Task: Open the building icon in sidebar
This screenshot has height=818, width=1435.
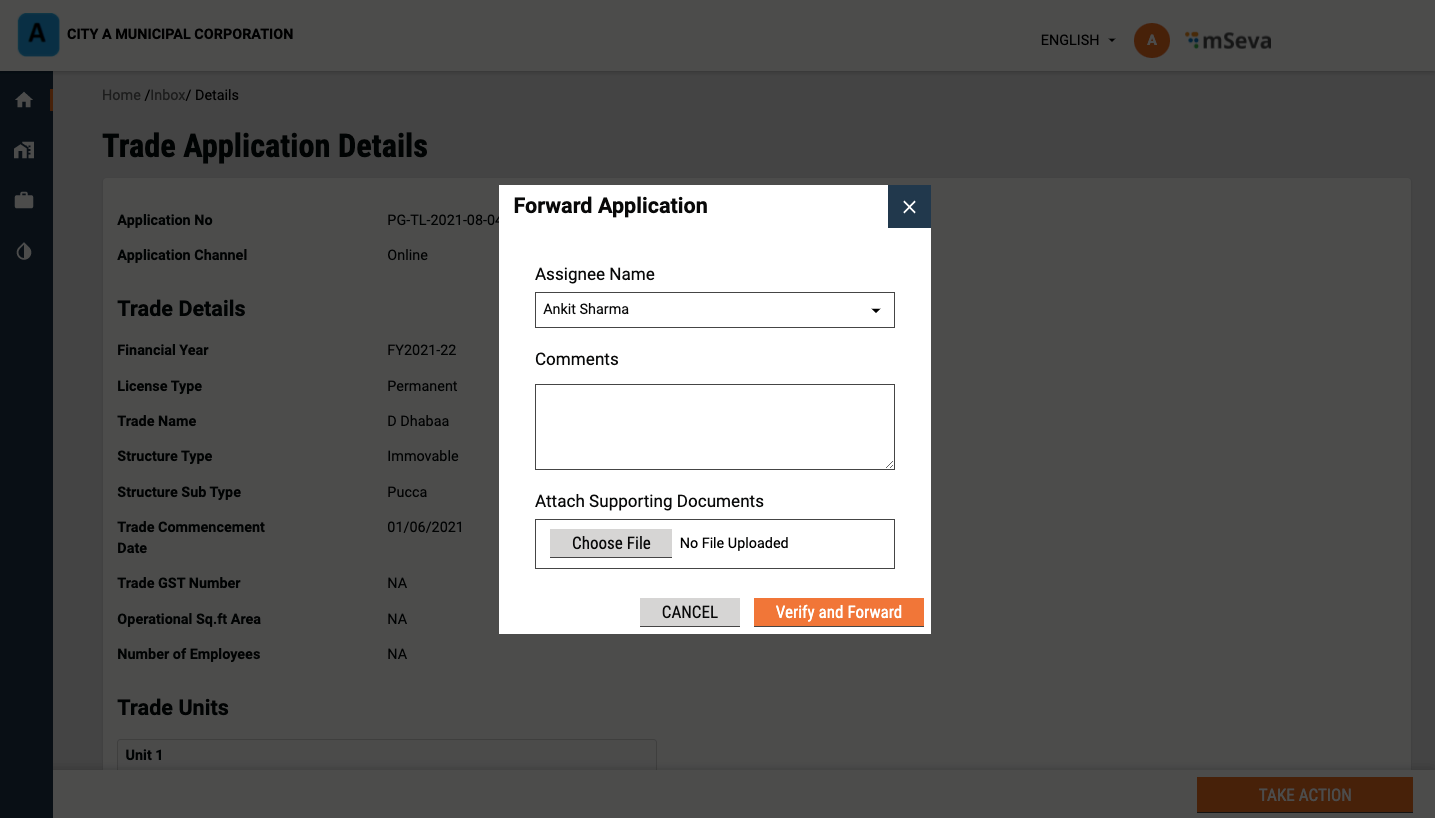Action: pos(24,150)
